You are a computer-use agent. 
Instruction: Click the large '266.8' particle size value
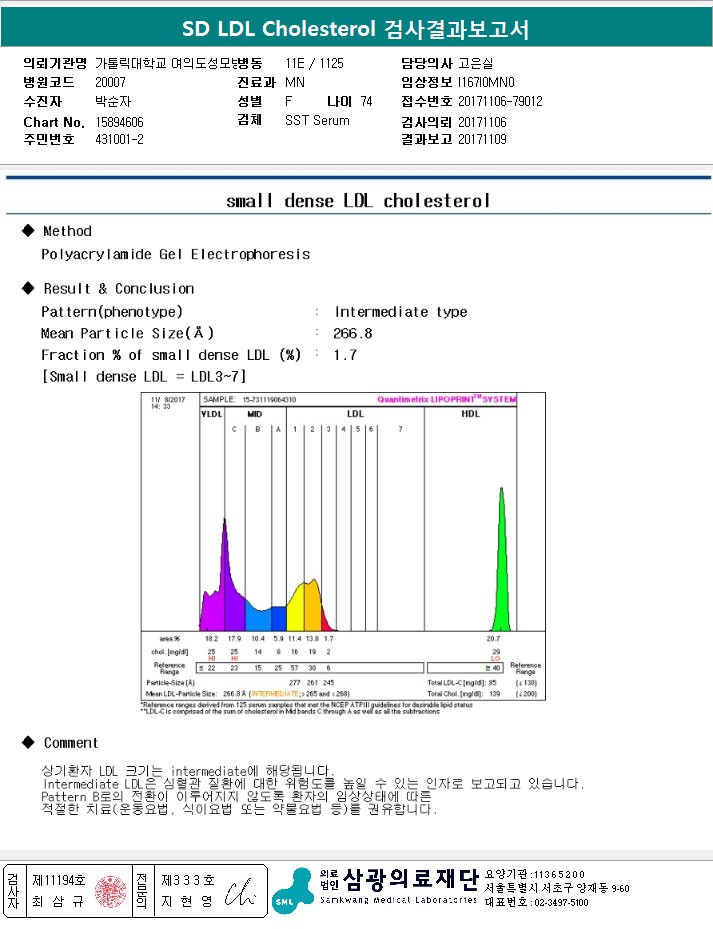[x=353, y=334]
